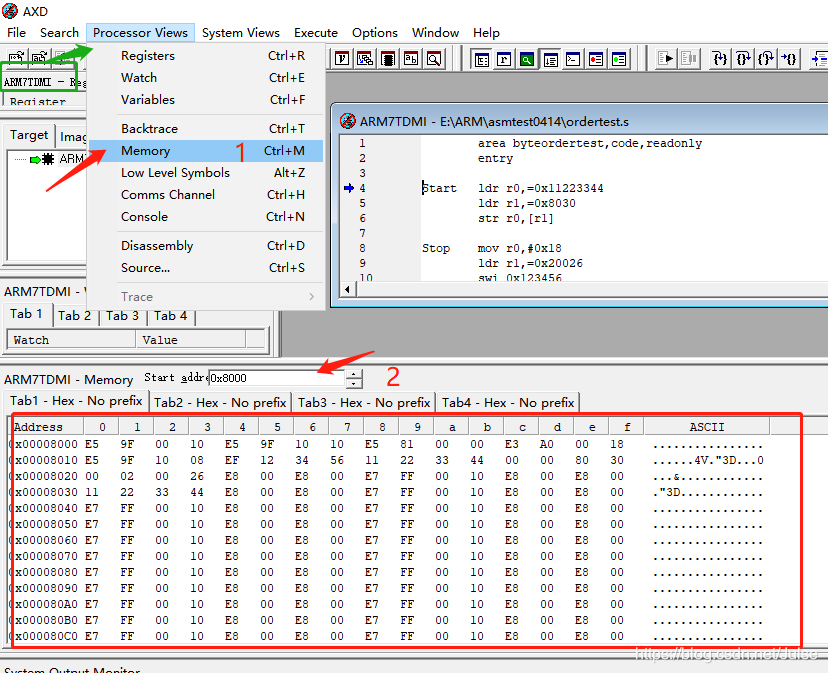Click the Go (run) execution icon

click(666, 59)
